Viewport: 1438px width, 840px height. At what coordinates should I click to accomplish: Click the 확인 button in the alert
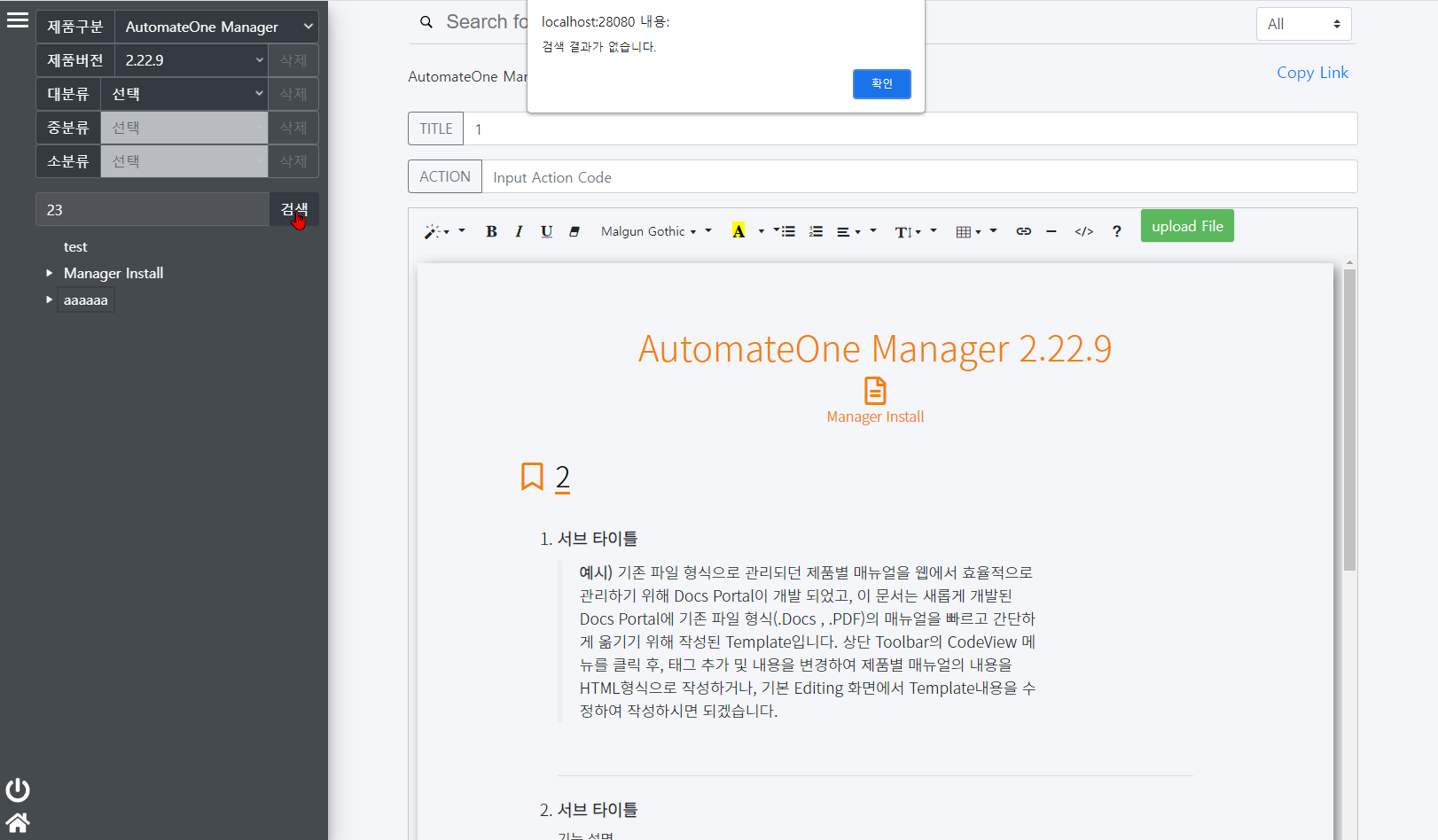tap(881, 83)
